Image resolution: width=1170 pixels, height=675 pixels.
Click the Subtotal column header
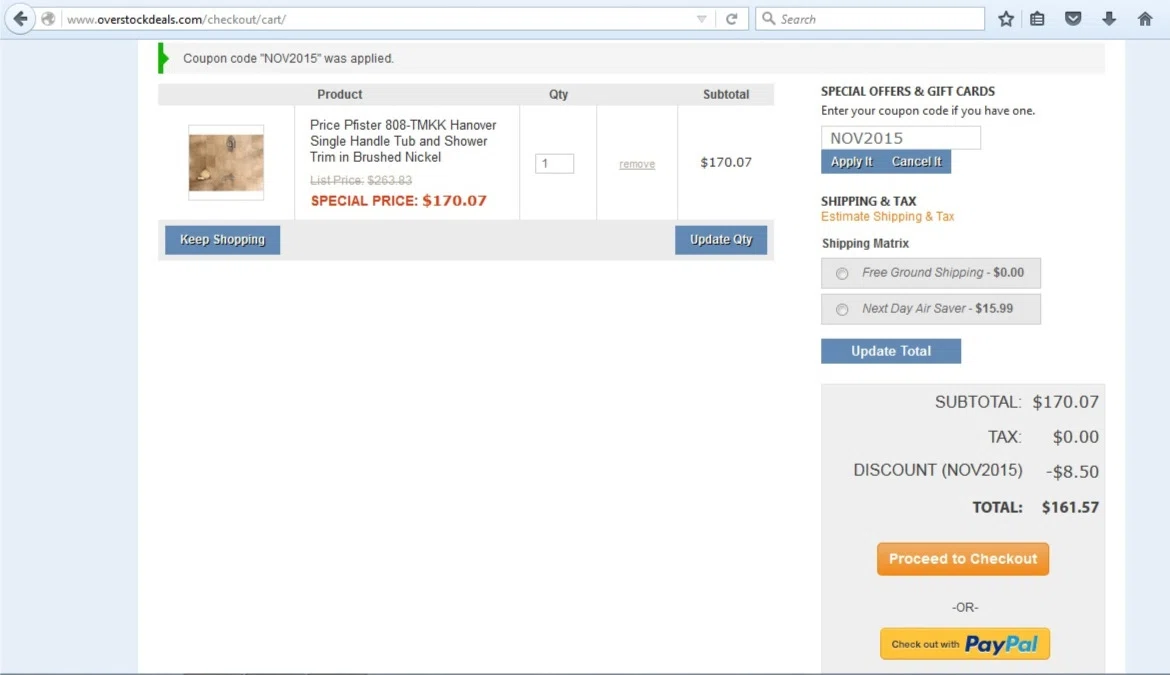[725, 94]
